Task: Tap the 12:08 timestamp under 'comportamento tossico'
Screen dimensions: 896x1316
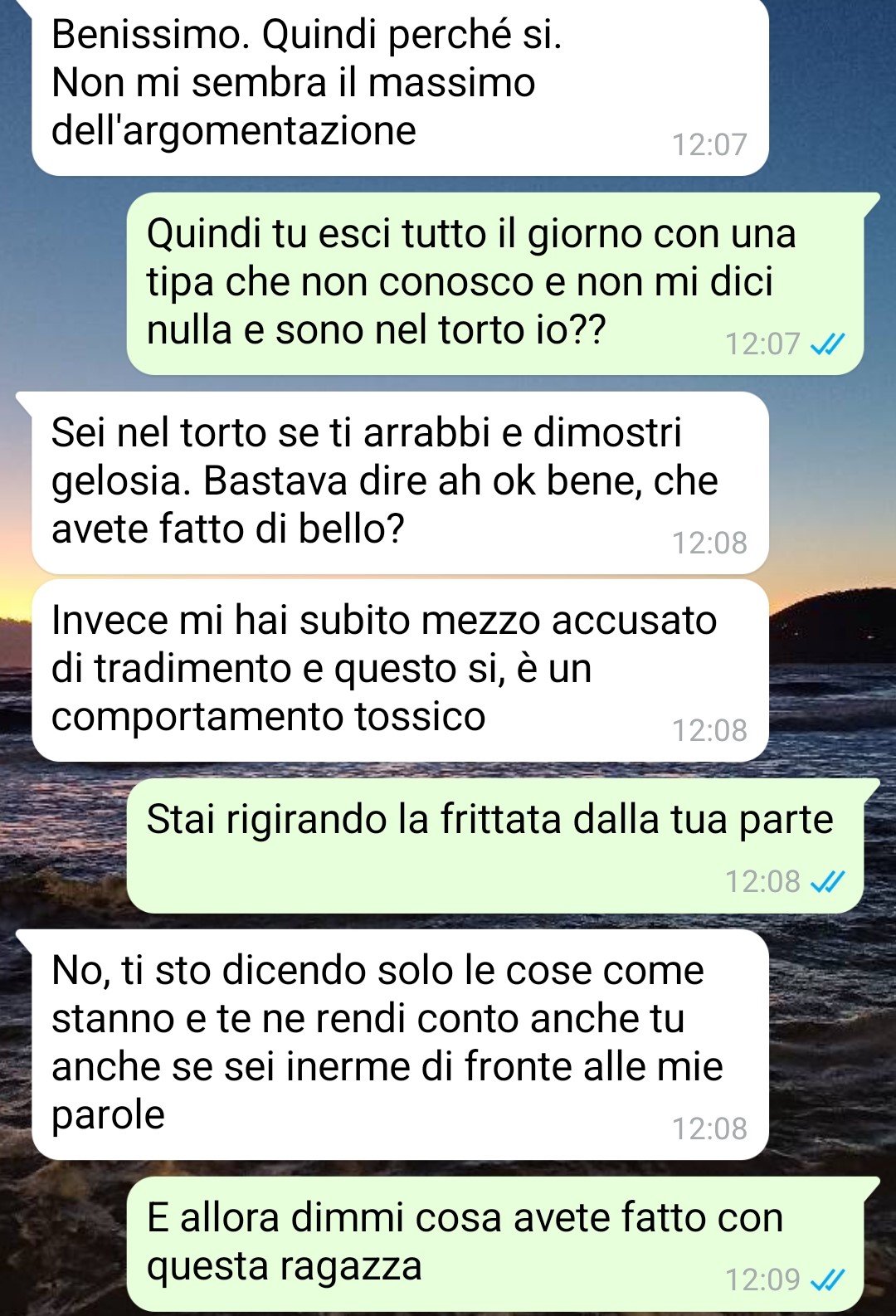Action: (x=709, y=730)
